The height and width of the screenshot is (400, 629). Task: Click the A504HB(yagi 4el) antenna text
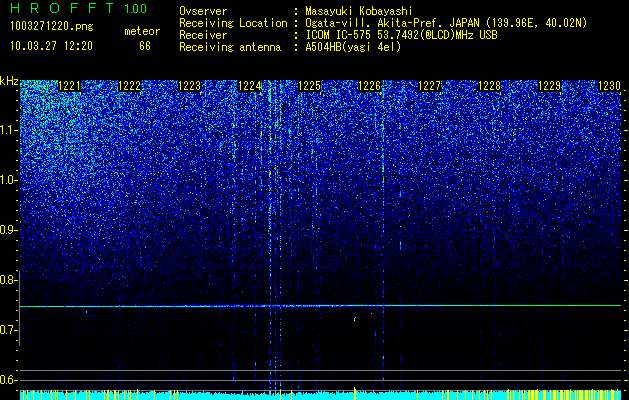353,47
